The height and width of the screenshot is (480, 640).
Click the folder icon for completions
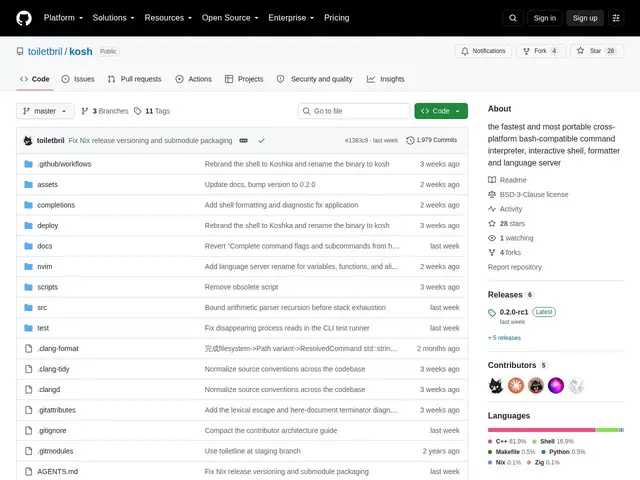28,205
